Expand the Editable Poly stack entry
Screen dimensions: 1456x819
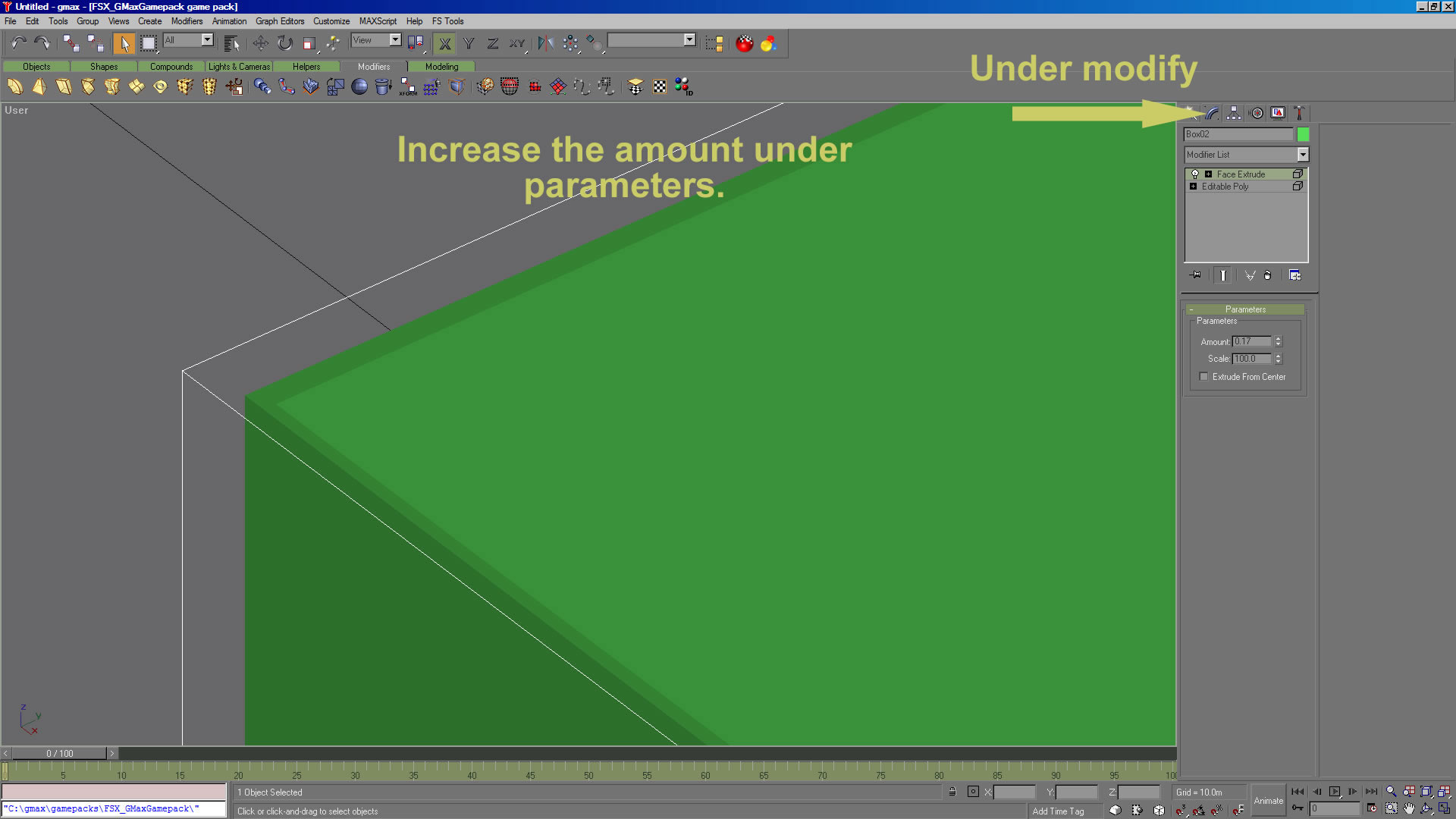pos(1193,187)
